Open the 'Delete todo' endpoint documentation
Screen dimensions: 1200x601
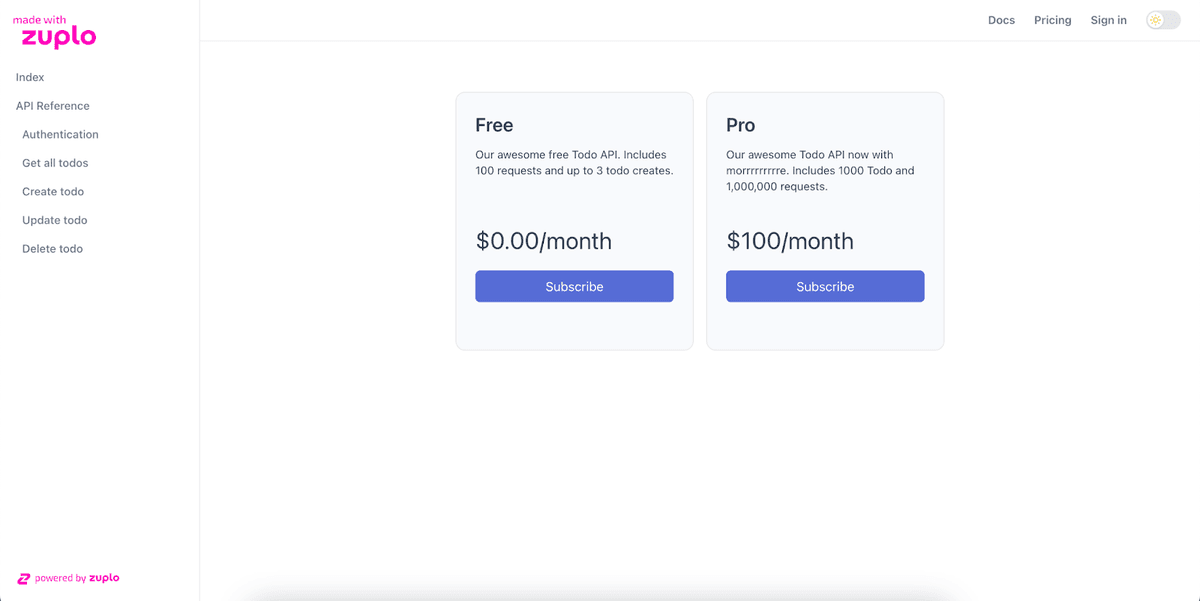pyautogui.click(x=52, y=248)
